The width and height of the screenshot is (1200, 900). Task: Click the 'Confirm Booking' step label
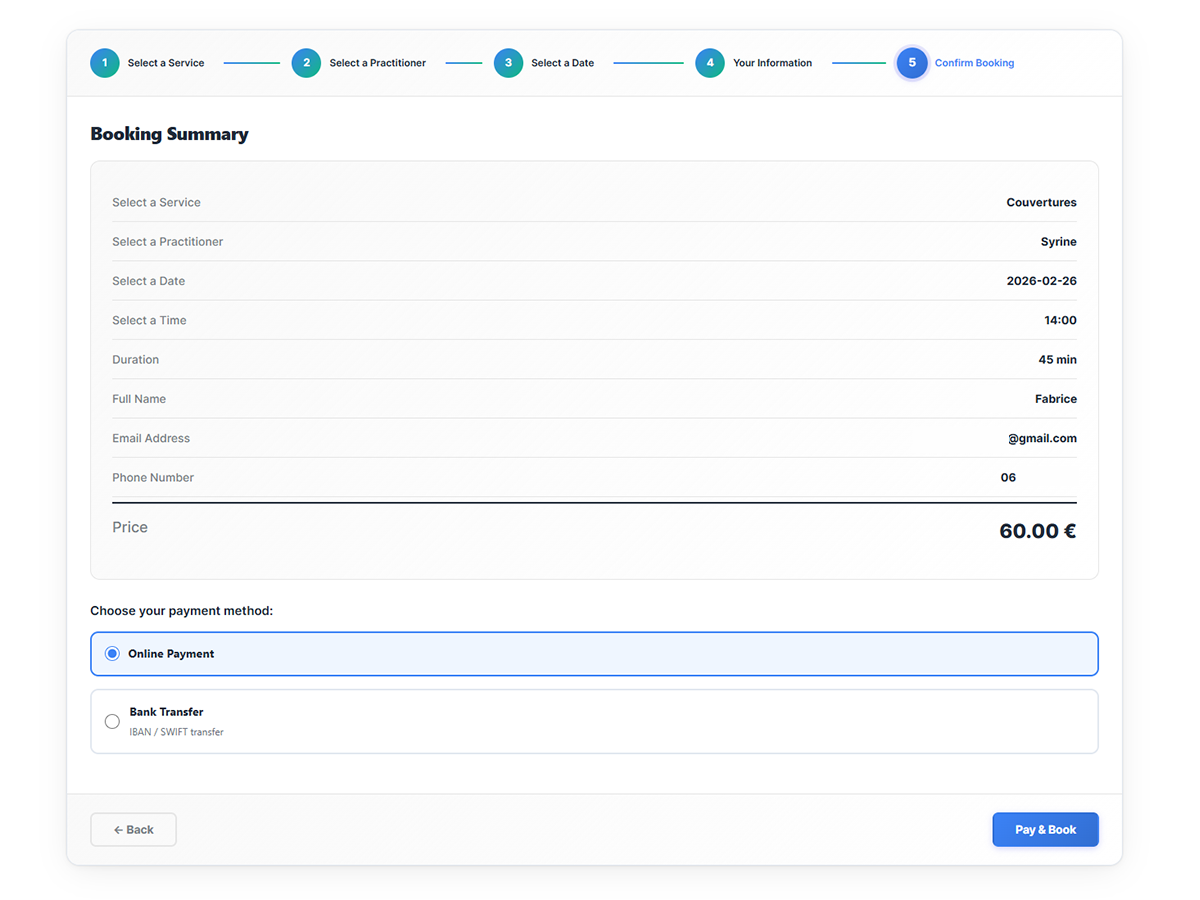[x=974, y=63]
